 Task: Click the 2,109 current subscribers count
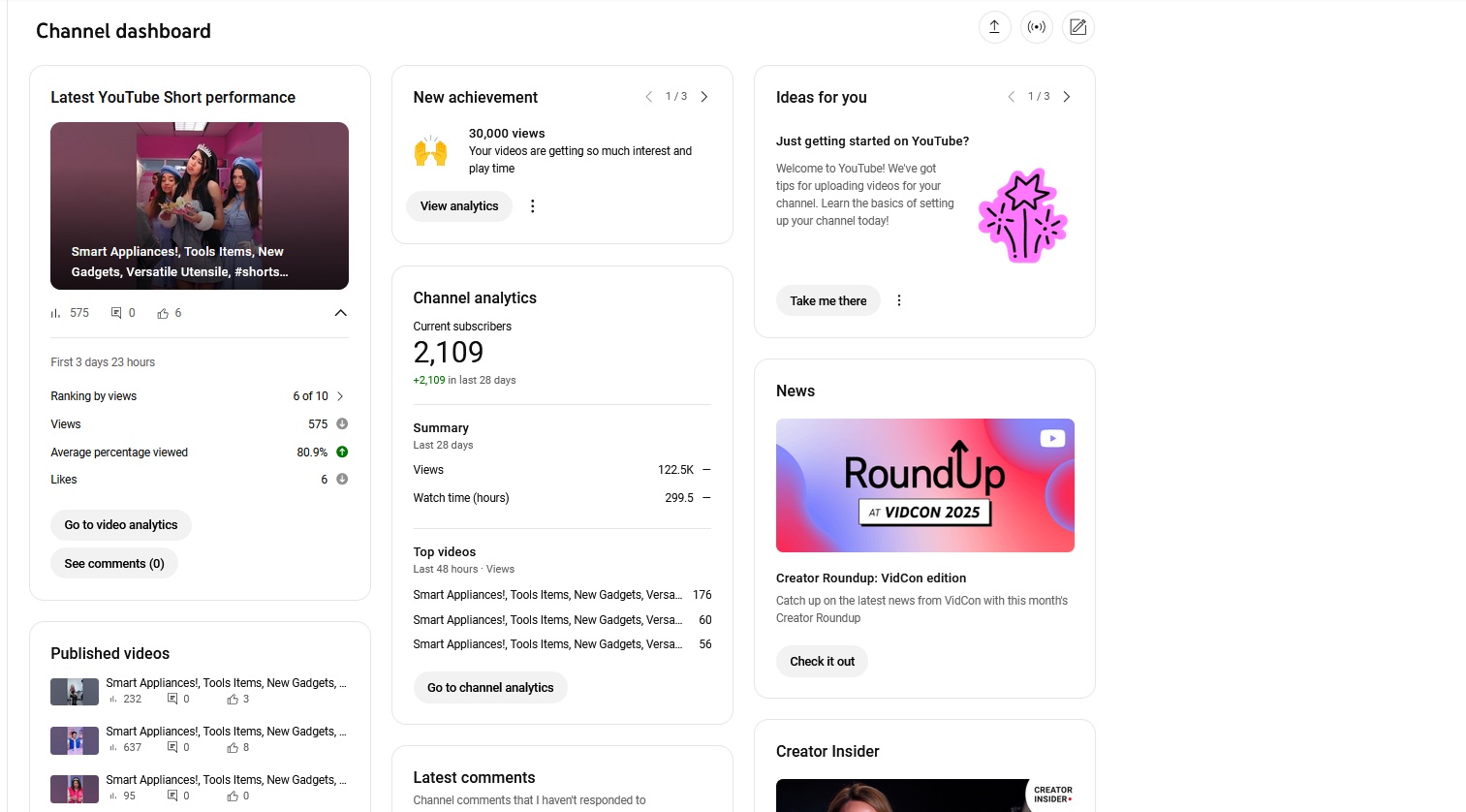pos(449,352)
